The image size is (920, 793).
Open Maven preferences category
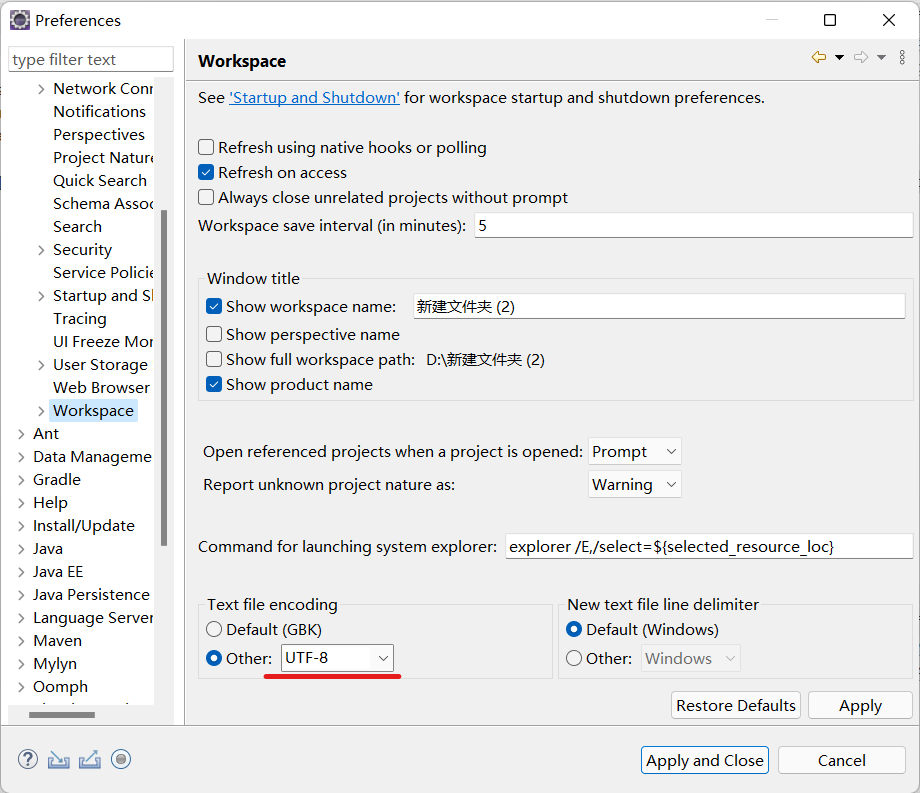57,641
